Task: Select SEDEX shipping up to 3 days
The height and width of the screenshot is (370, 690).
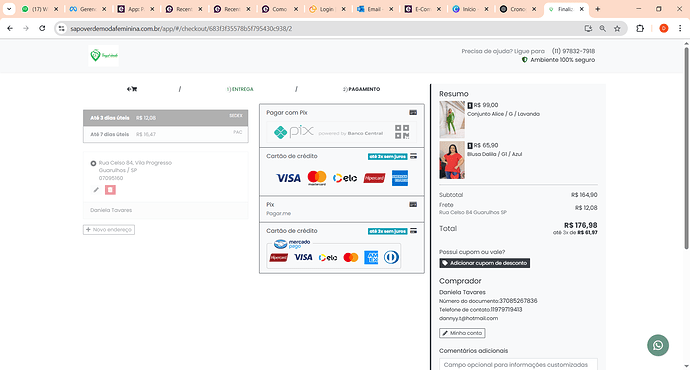Action: pos(165,118)
